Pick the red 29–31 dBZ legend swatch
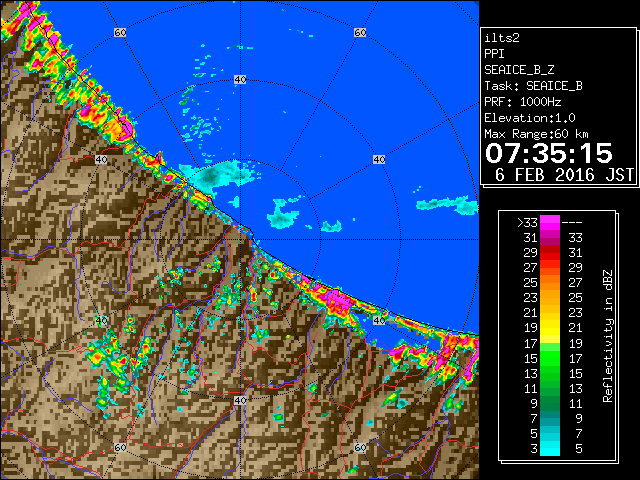 point(550,253)
